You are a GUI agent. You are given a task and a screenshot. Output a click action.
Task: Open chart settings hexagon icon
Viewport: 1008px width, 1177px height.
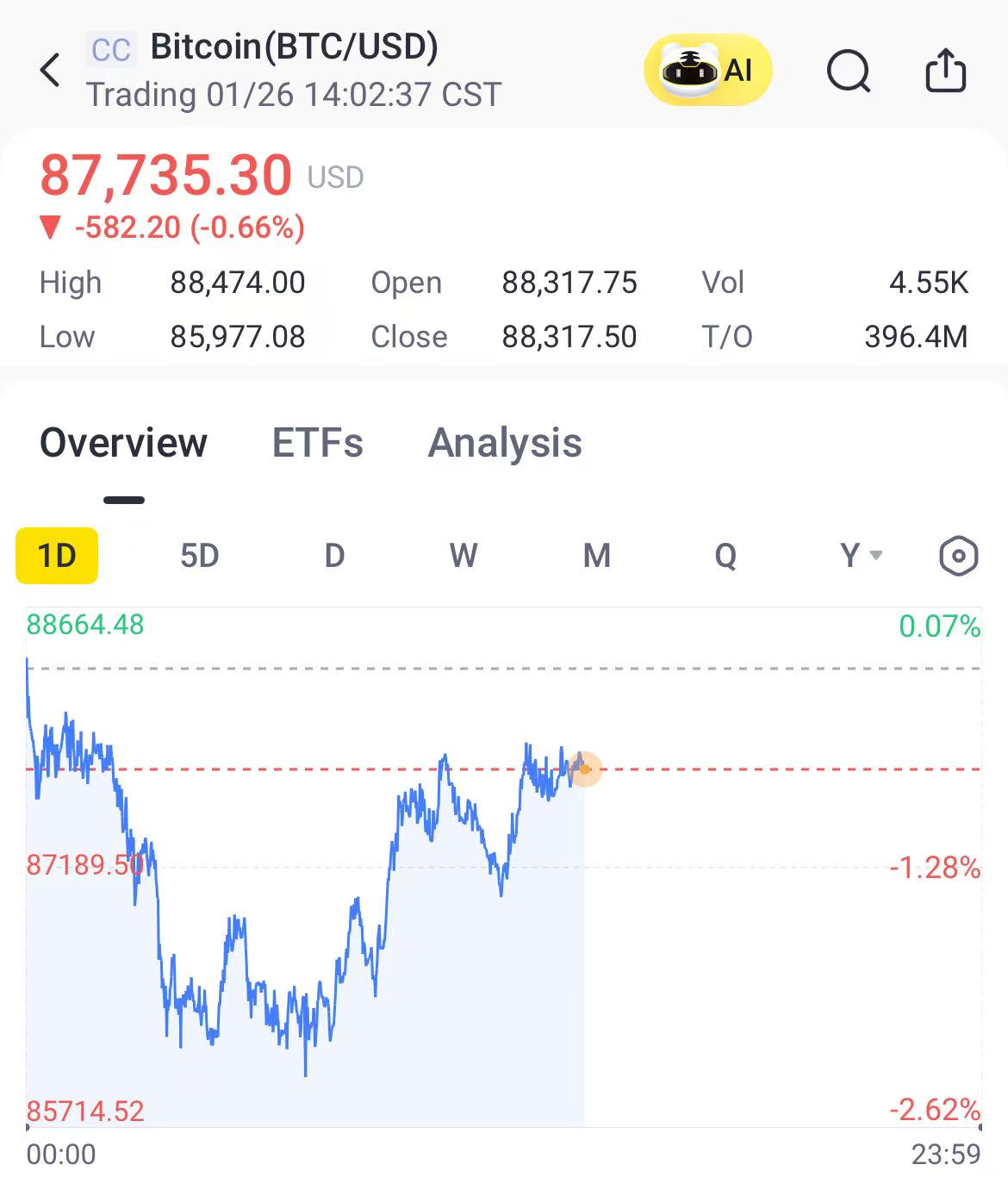958,556
